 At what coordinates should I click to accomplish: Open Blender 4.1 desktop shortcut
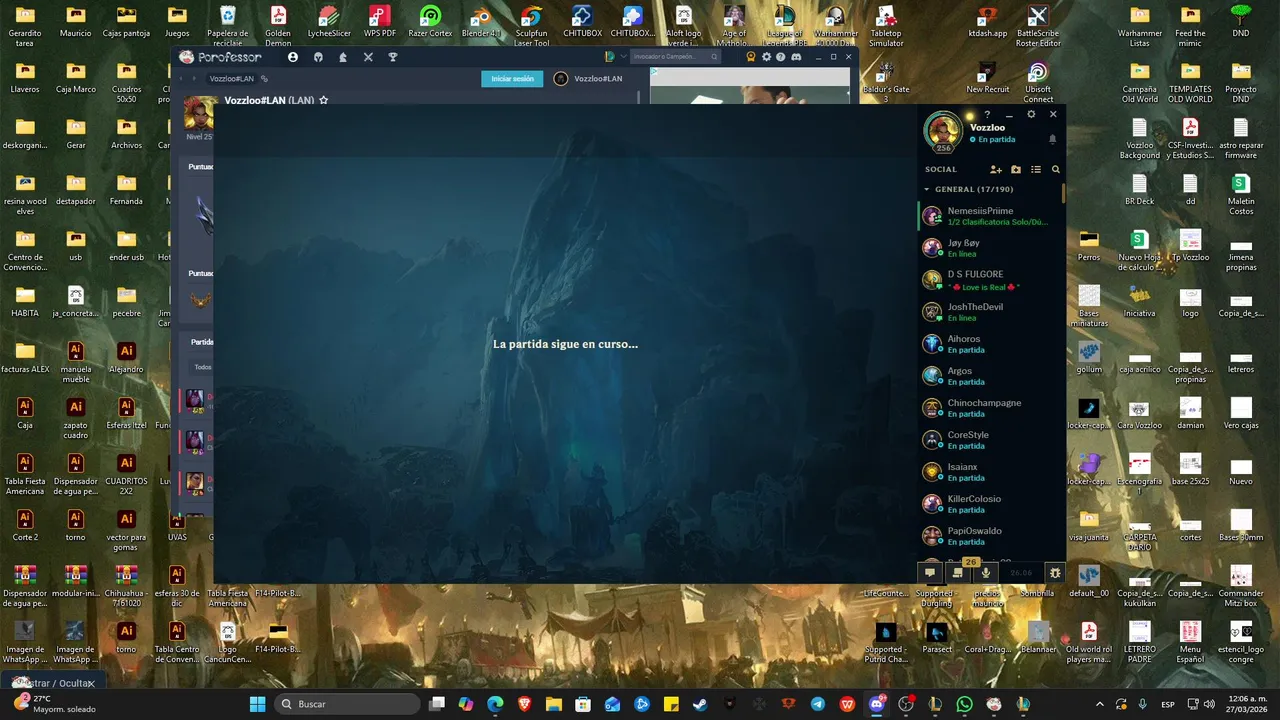pos(481,23)
